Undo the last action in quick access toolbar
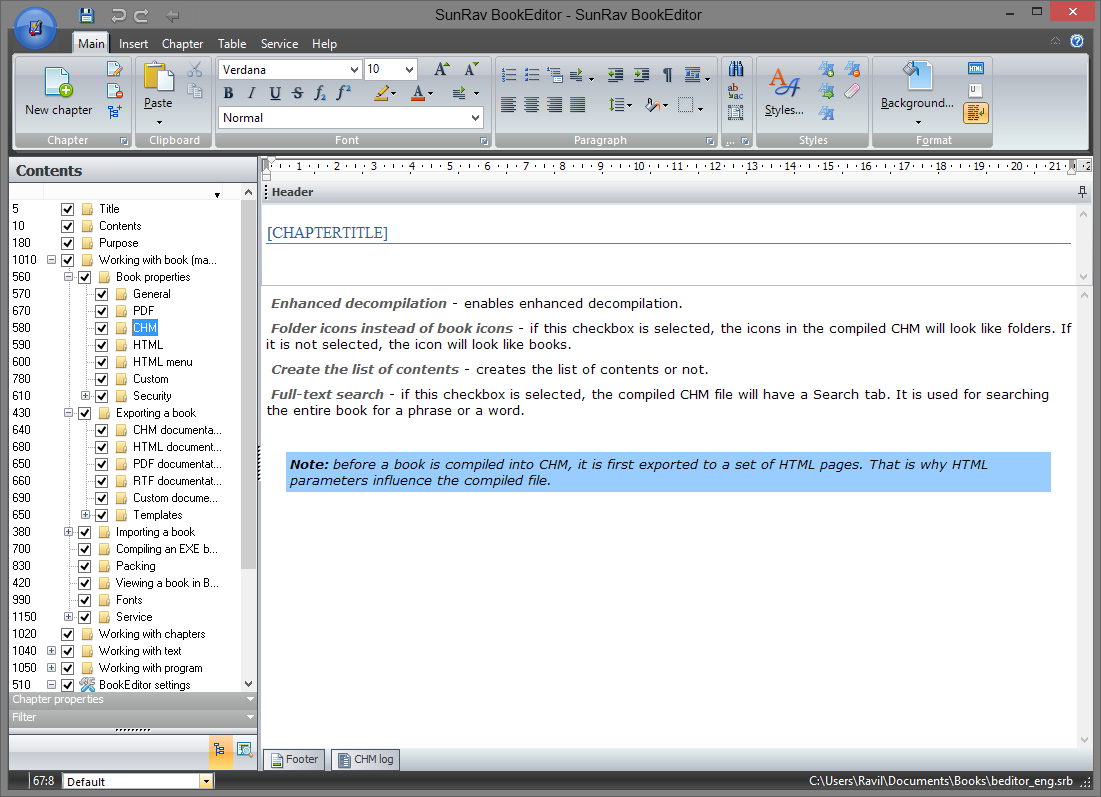Image resolution: width=1101 pixels, height=797 pixels. [x=118, y=15]
